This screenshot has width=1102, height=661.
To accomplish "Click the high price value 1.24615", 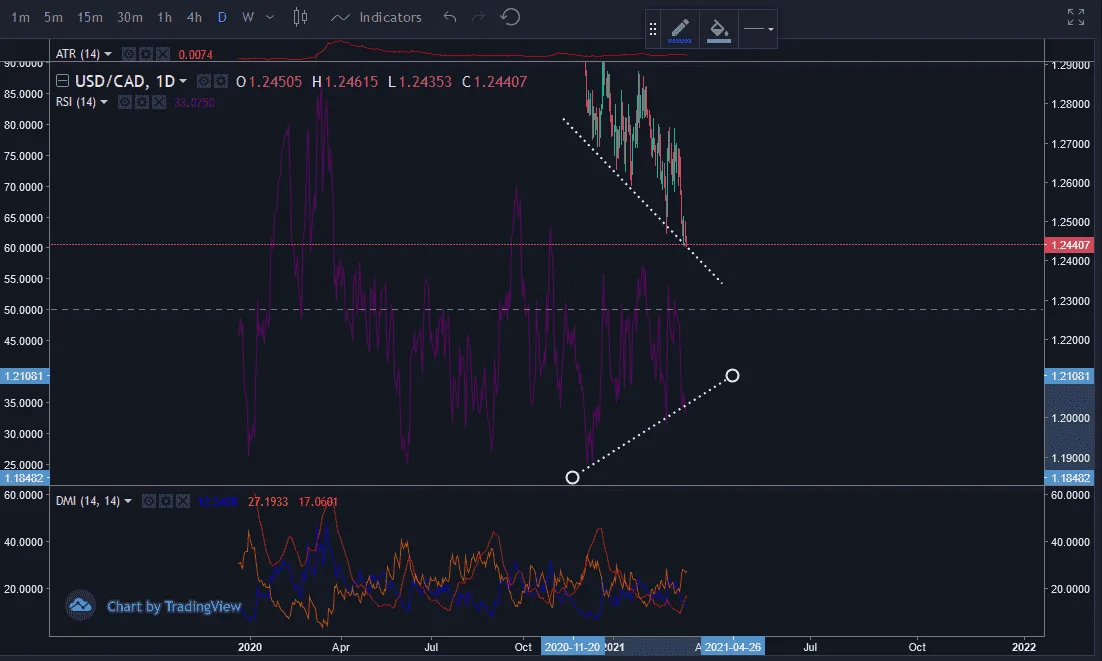I will [x=351, y=81].
